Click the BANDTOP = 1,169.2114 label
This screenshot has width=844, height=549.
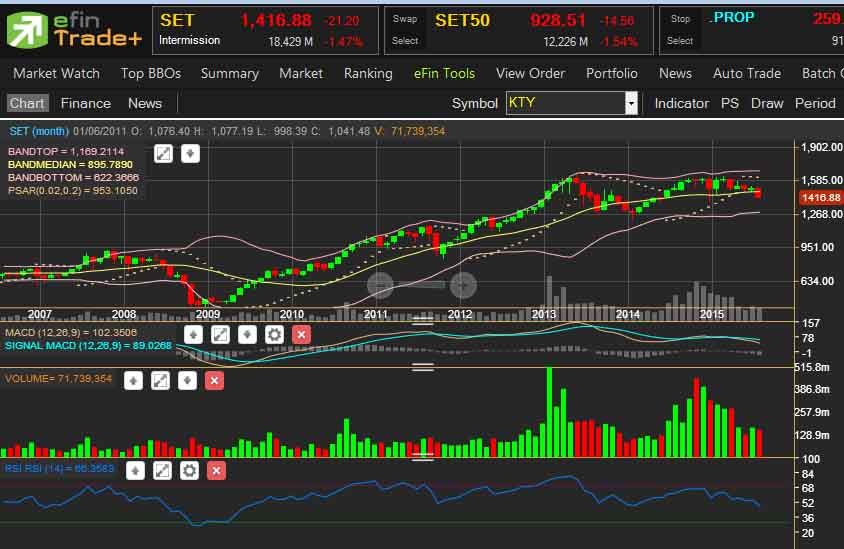point(66,152)
